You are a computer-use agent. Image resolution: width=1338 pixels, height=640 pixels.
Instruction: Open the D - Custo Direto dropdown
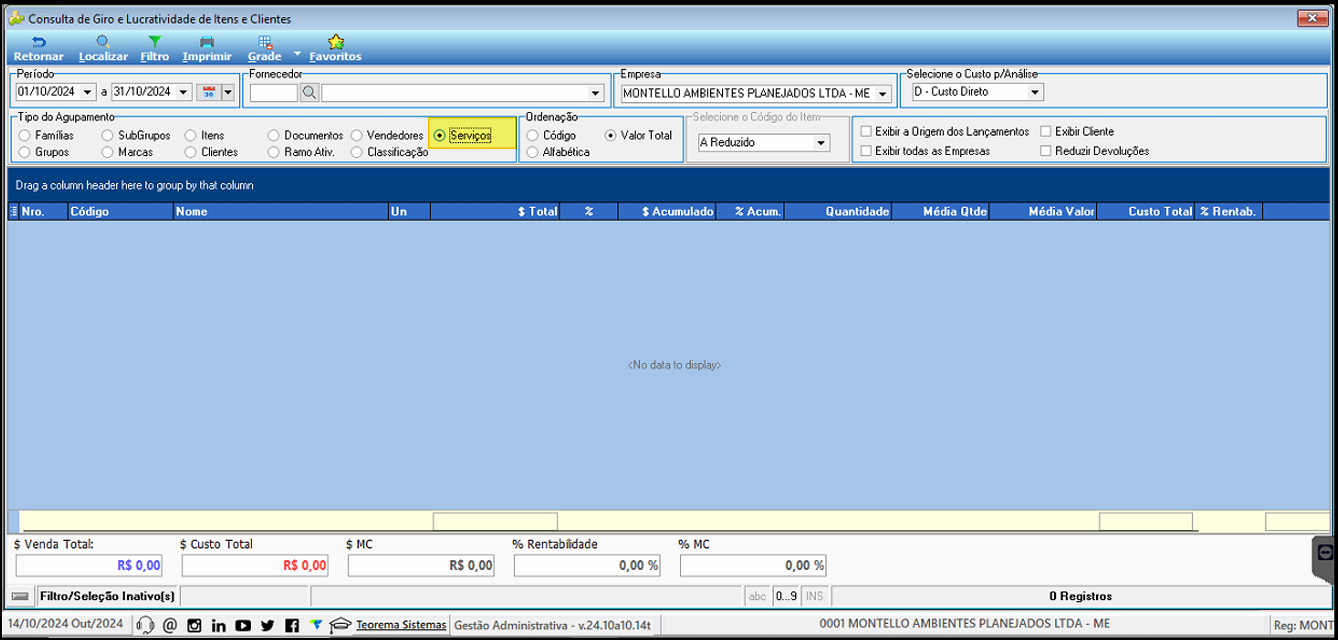click(x=1036, y=92)
